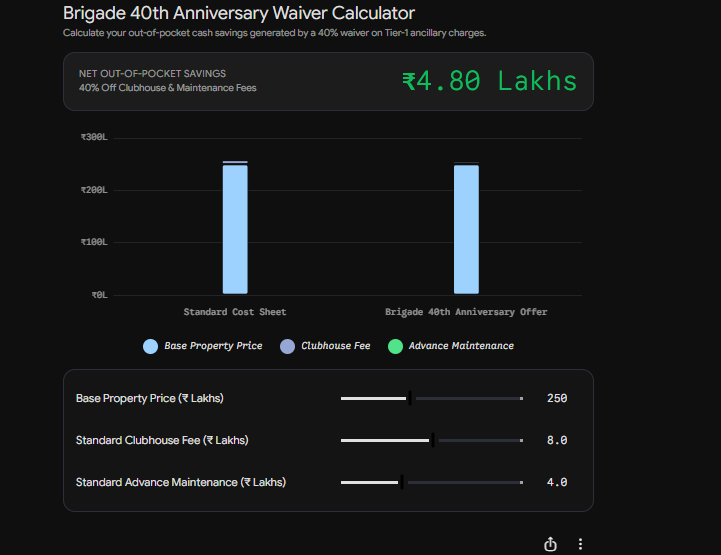Open the three-dot more options menu

(580, 544)
